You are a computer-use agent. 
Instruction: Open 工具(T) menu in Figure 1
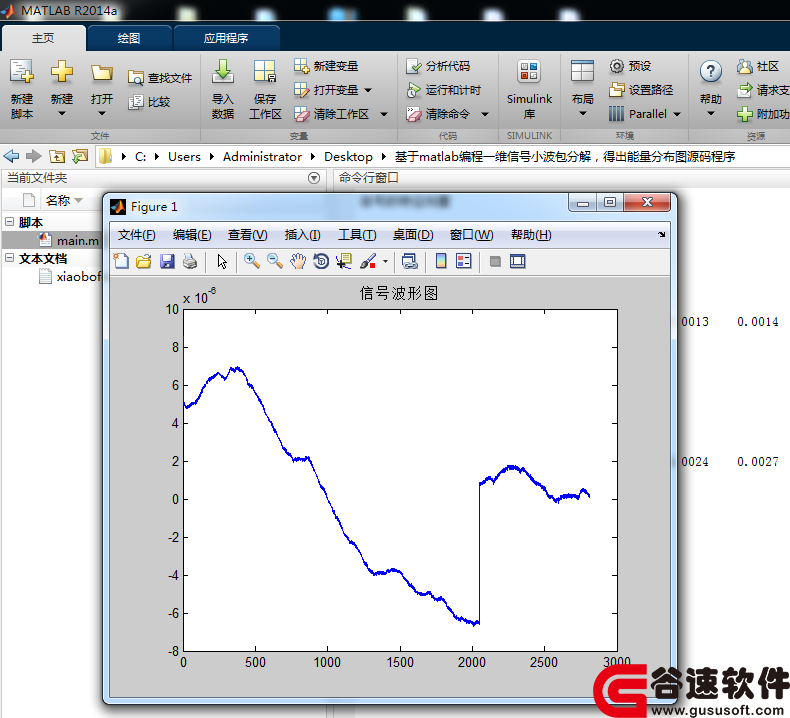tap(357, 235)
